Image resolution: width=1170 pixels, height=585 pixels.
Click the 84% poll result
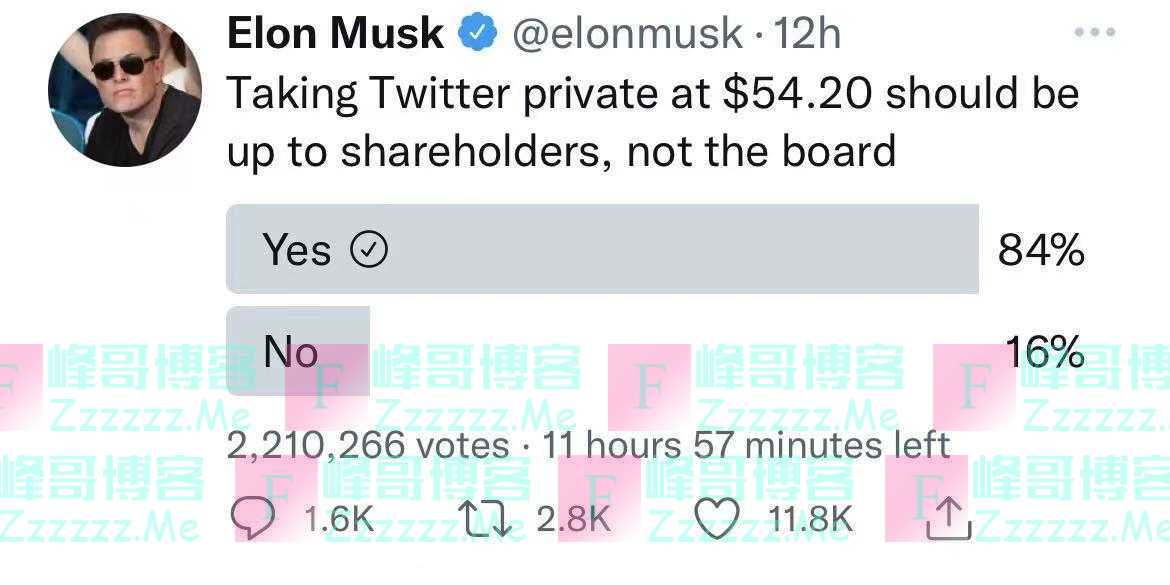point(1041,250)
